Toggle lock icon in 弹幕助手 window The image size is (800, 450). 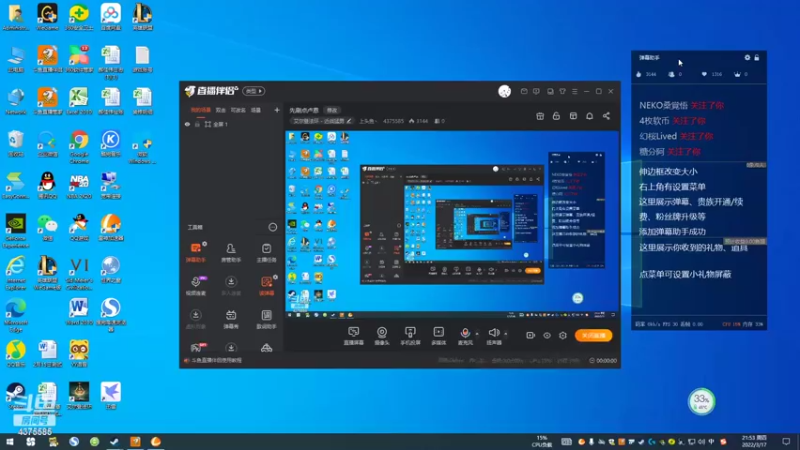click(757, 58)
